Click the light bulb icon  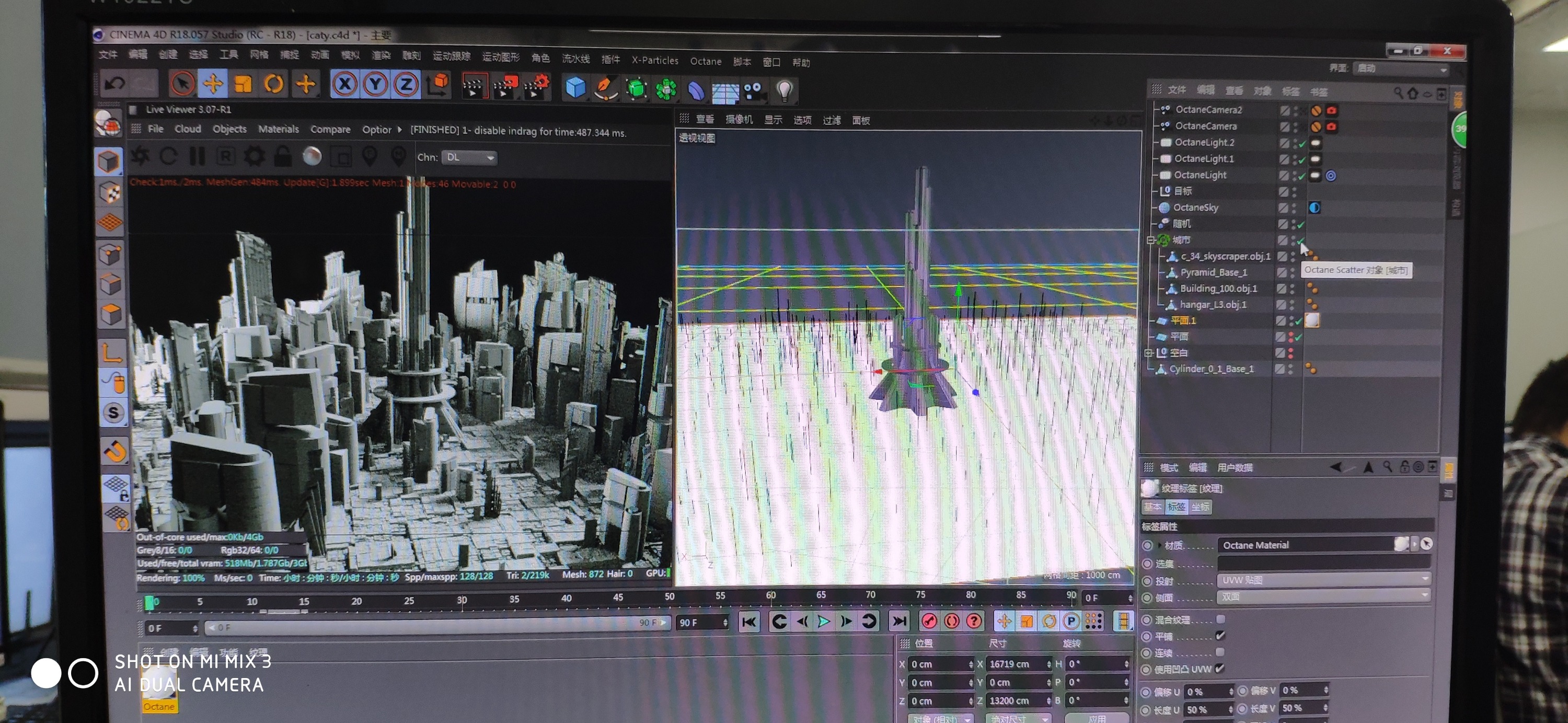coord(784,90)
